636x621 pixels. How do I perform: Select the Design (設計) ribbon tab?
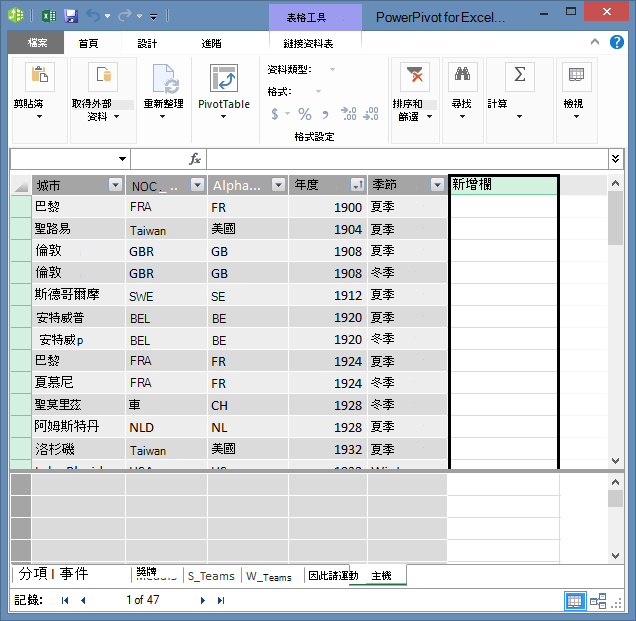(x=147, y=43)
